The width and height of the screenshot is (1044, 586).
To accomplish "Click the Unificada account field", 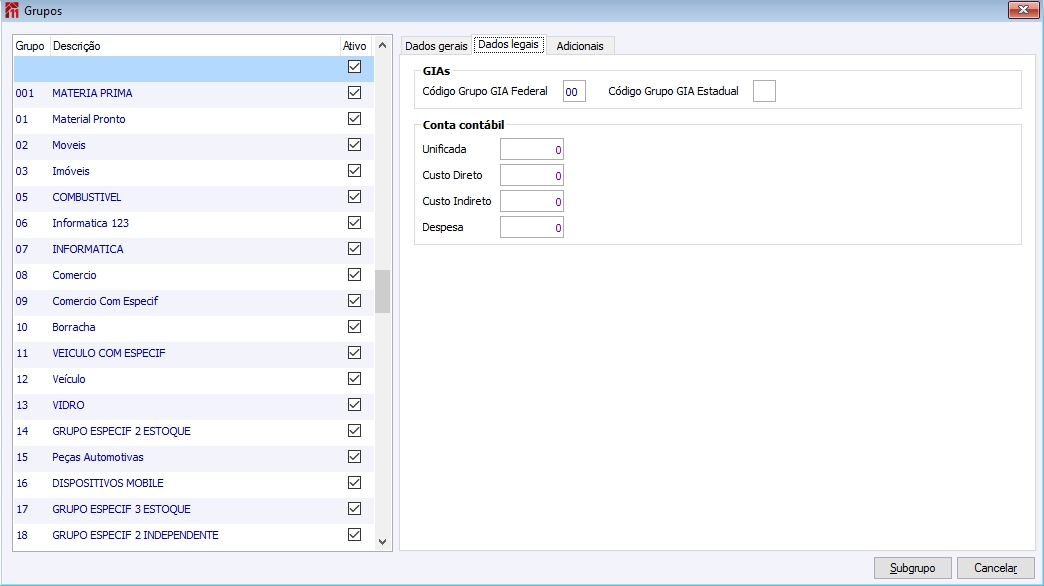I will click(x=532, y=150).
